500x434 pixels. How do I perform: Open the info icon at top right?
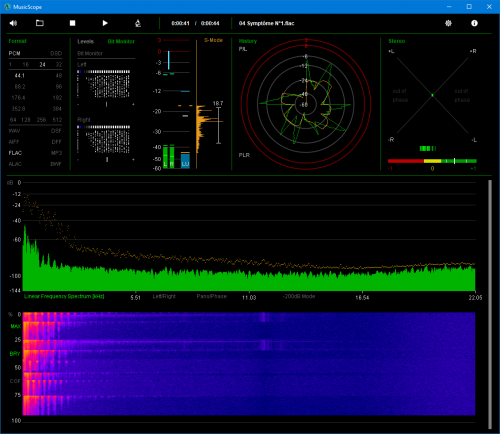(x=474, y=23)
